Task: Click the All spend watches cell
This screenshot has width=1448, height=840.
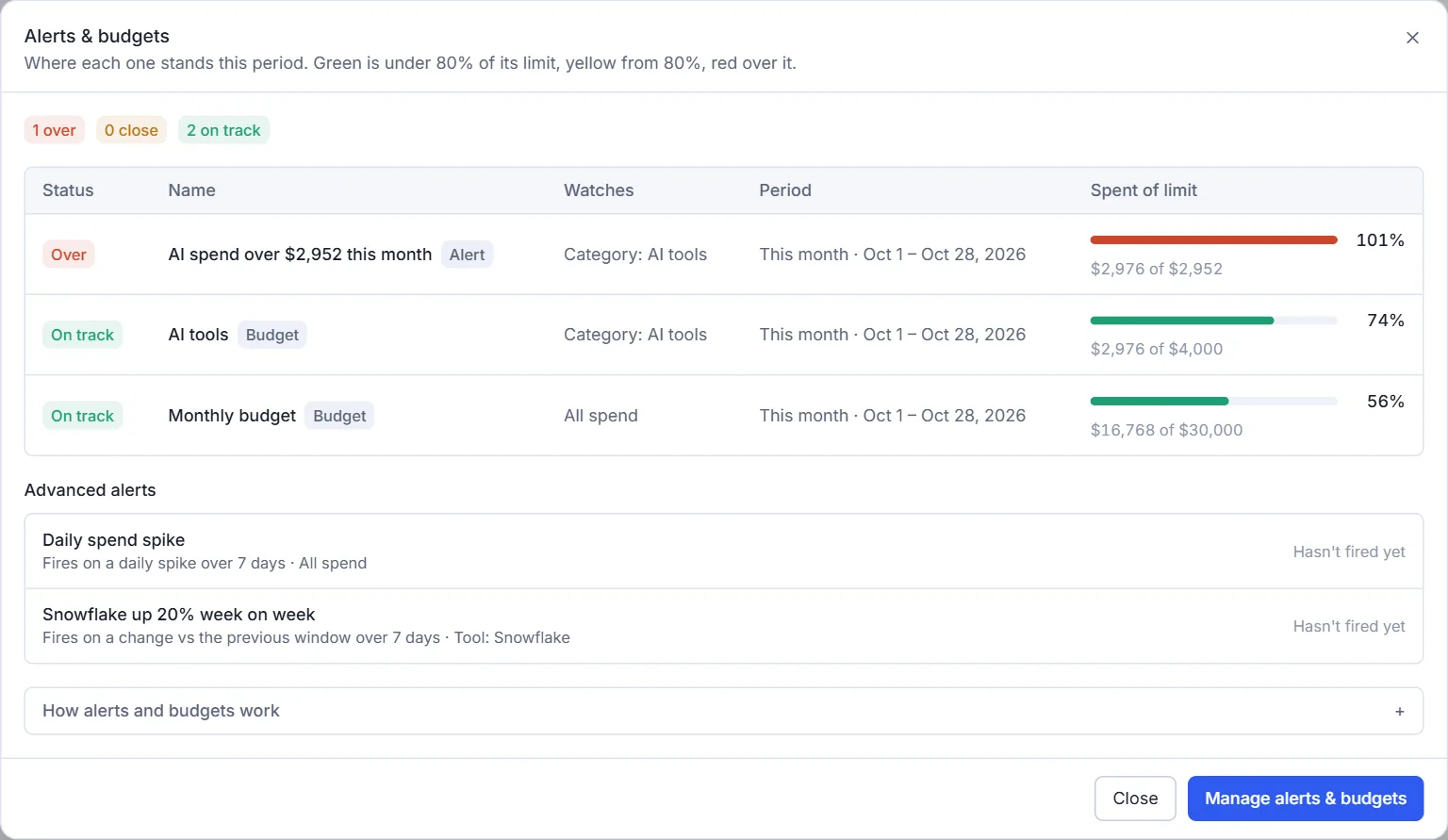Action: coord(601,416)
